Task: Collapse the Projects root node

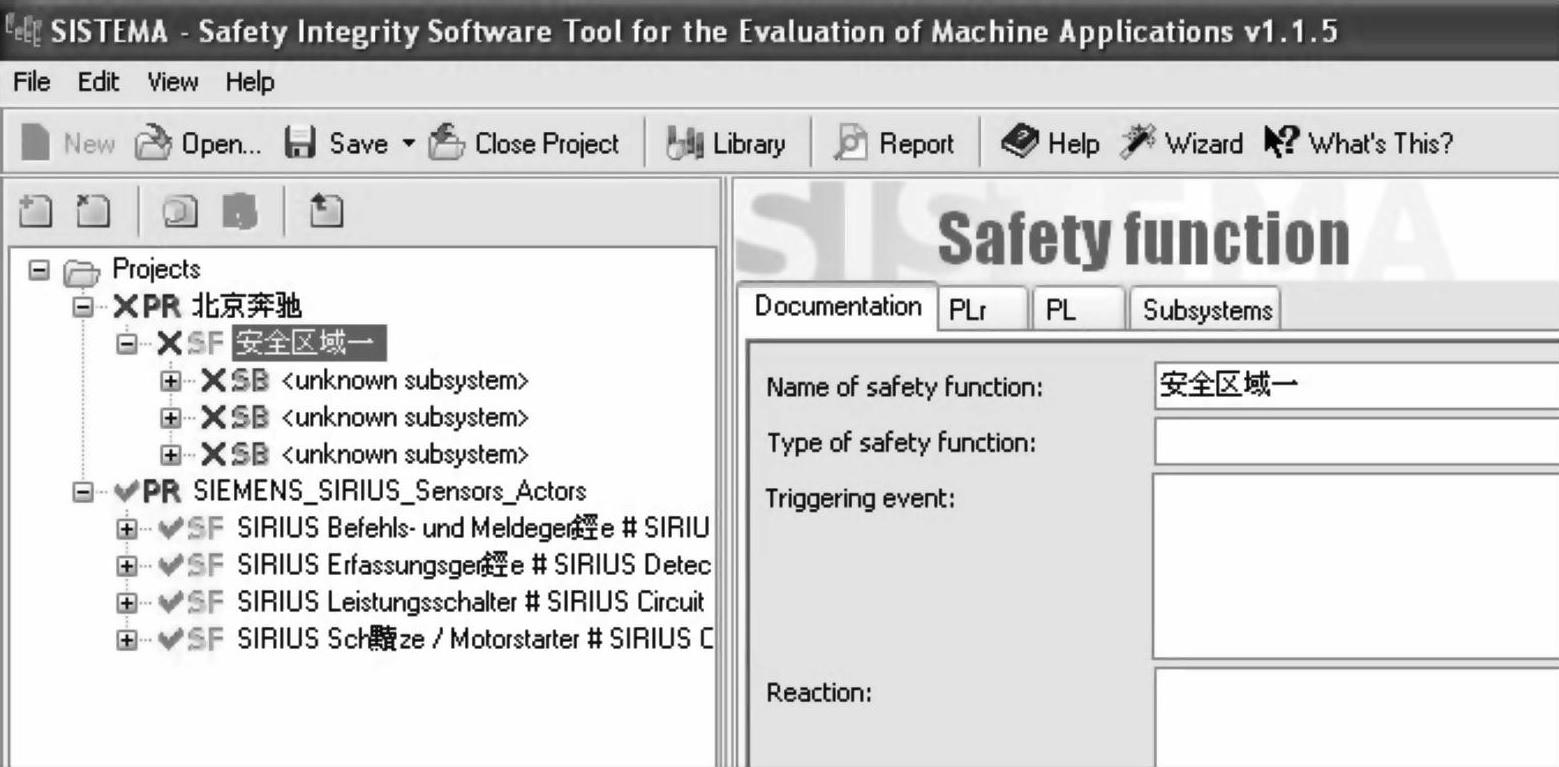Action: pos(38,270)
